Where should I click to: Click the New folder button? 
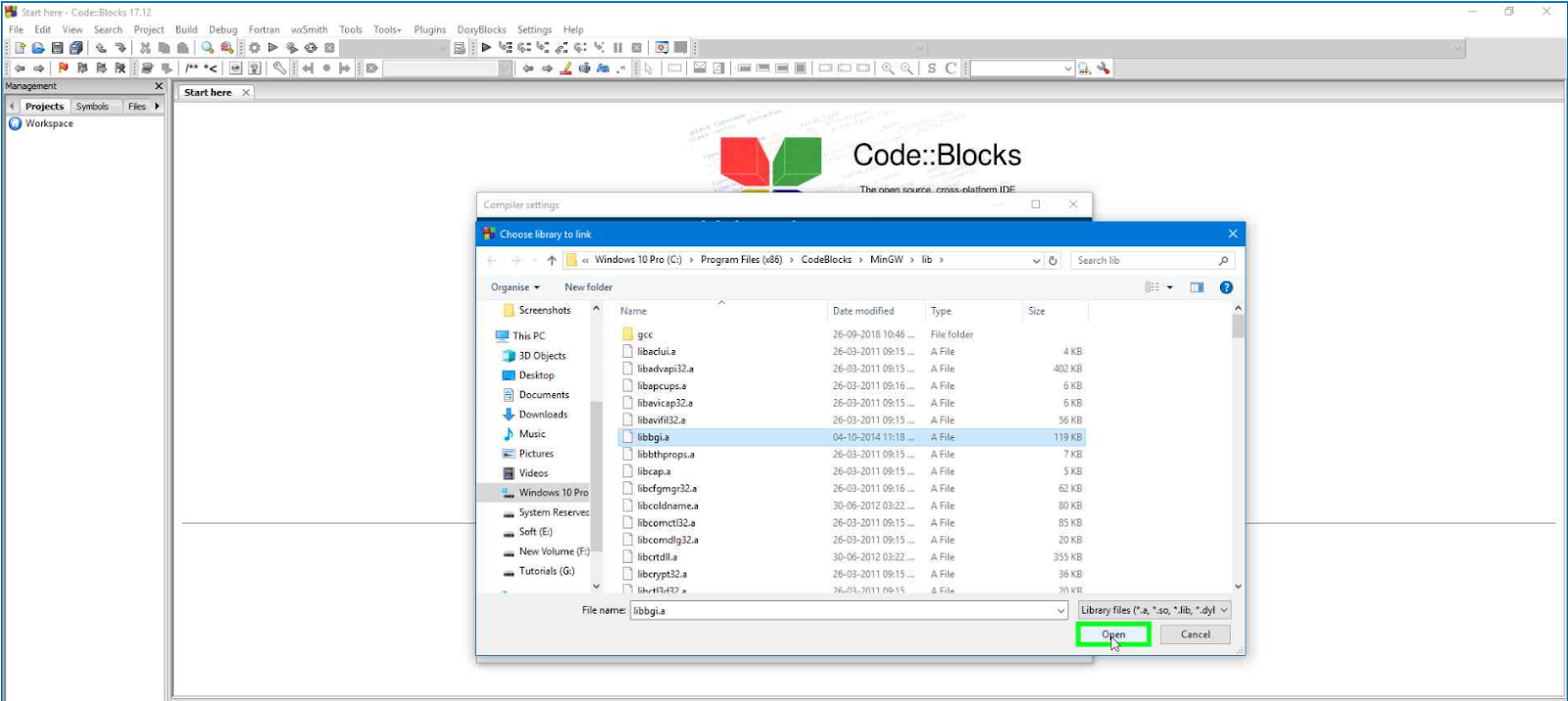[588, 287]
